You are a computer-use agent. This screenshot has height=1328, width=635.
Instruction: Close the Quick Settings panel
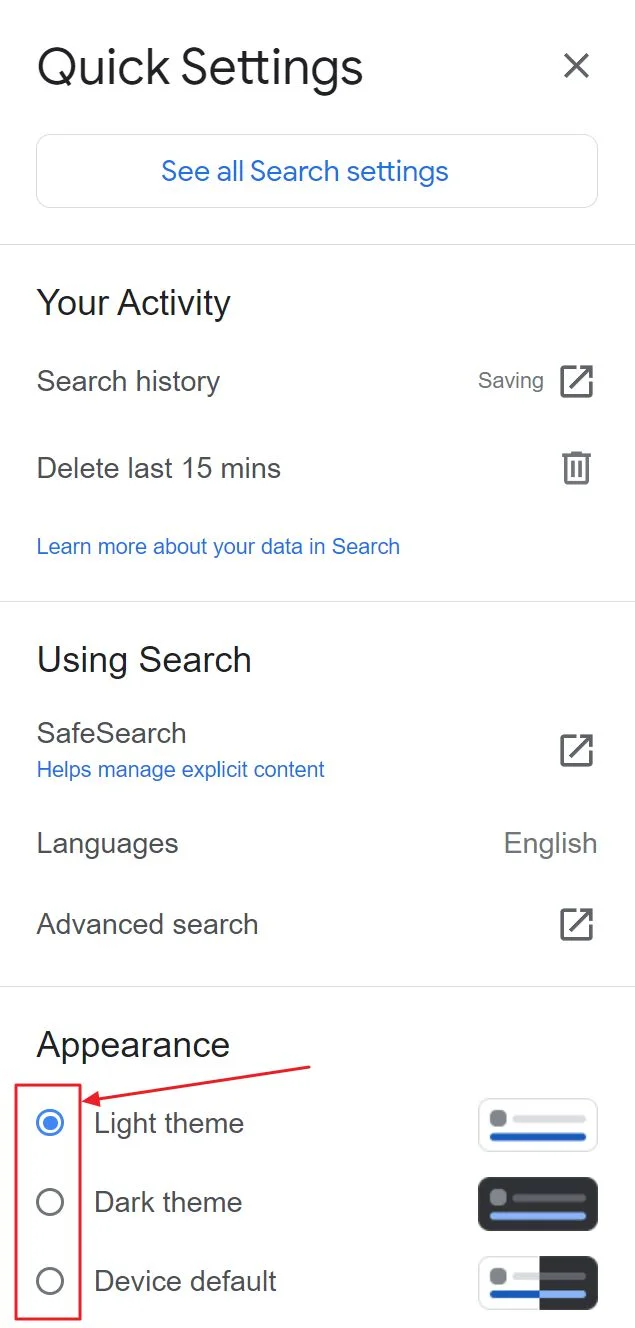point(576,66)
